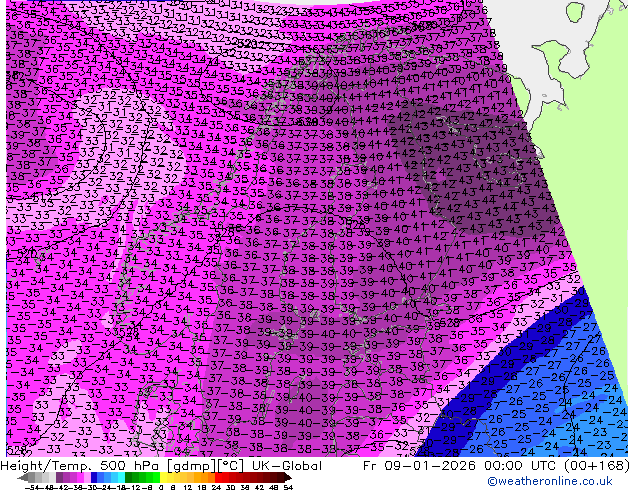Click the light pink swatch left of dark blue
This screenshot has height=490, width=634.
click(x=87, y=477)
